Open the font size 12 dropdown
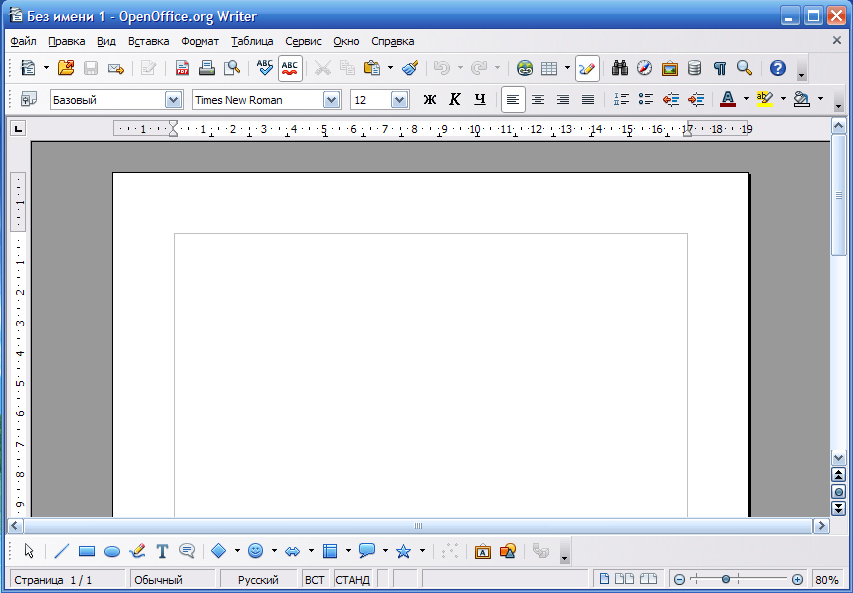This screenshot has height=593, width=853. (x=399, y=100)
